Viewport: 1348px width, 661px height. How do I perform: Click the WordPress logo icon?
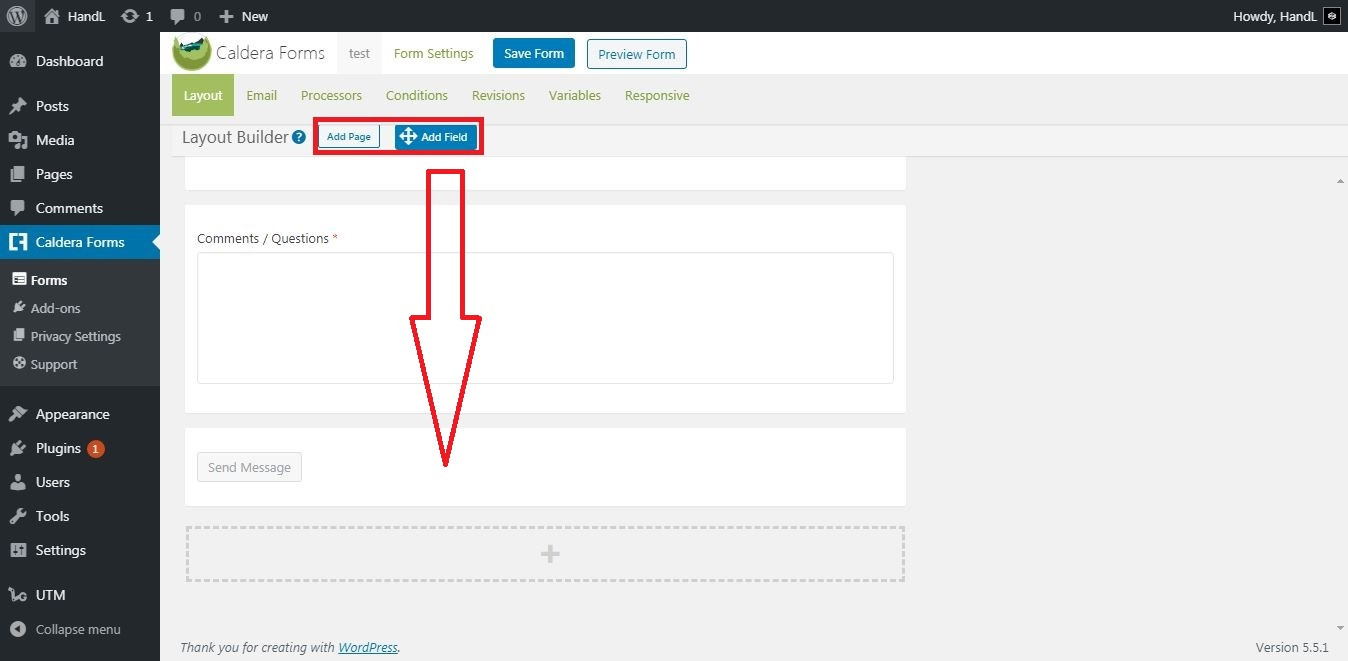coord(17,16)
